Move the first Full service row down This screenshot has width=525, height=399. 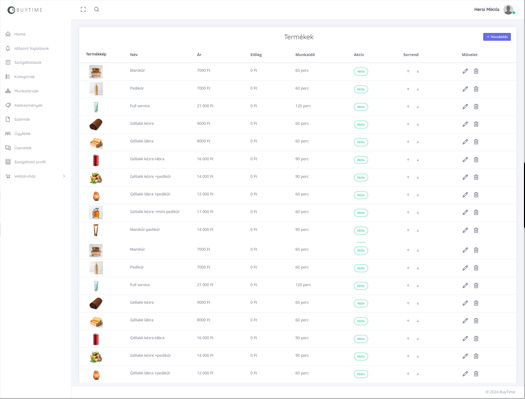coord(418,106)
